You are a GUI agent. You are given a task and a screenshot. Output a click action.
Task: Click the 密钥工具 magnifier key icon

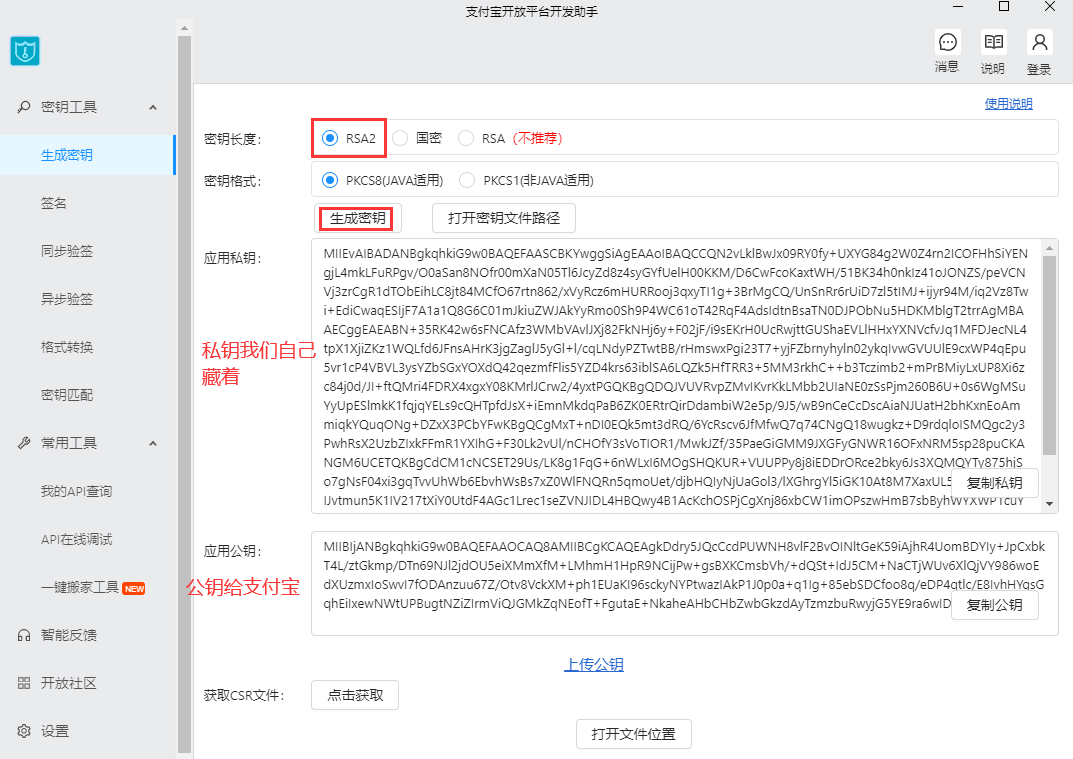(x=24, y=107)
